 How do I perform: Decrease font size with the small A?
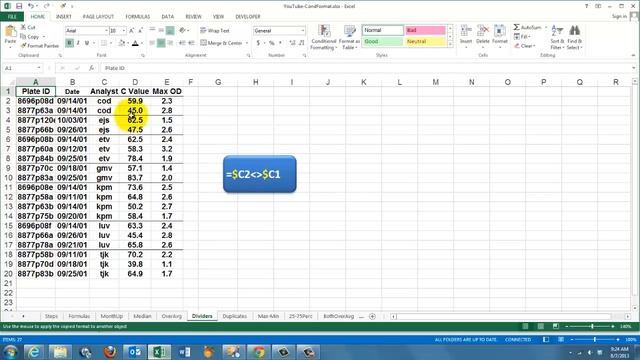(x=140, y=31)
